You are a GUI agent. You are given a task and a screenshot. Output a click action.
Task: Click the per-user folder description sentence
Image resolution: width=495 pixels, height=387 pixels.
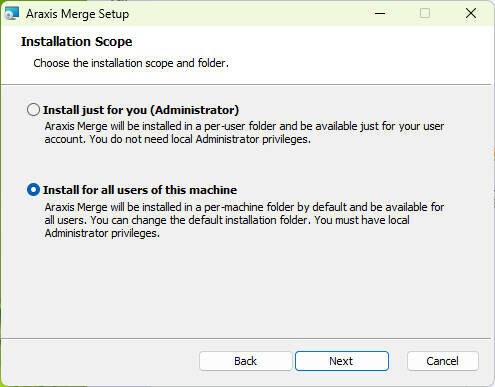coord(244,132)
